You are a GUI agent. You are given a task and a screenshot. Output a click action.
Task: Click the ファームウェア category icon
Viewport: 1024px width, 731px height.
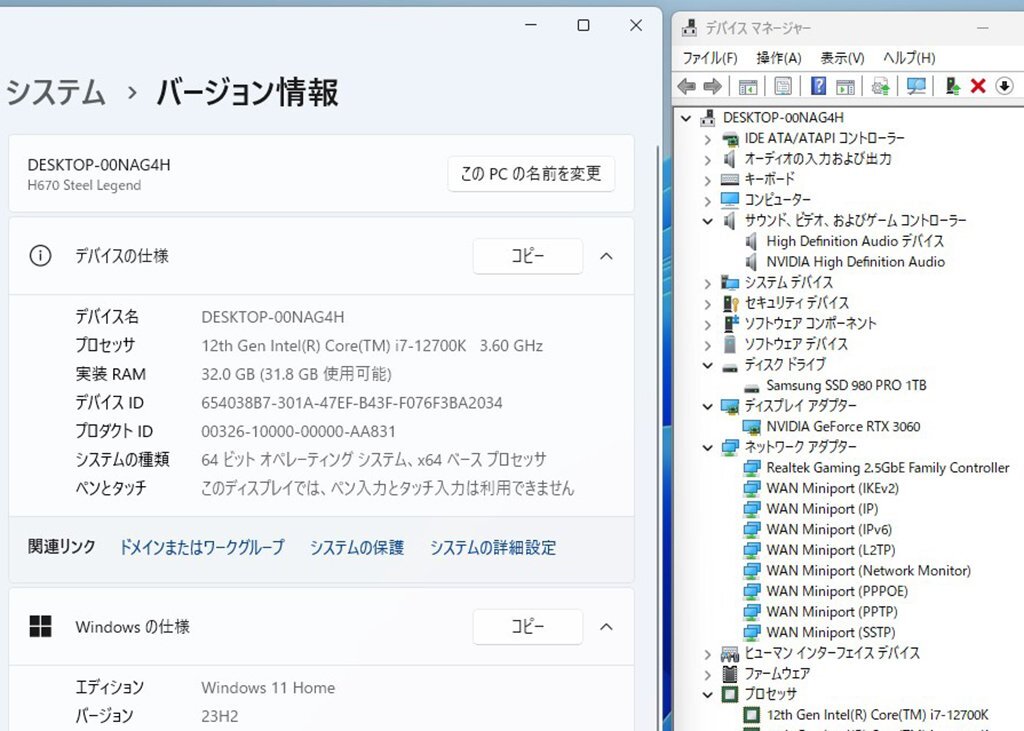point(729,674)
